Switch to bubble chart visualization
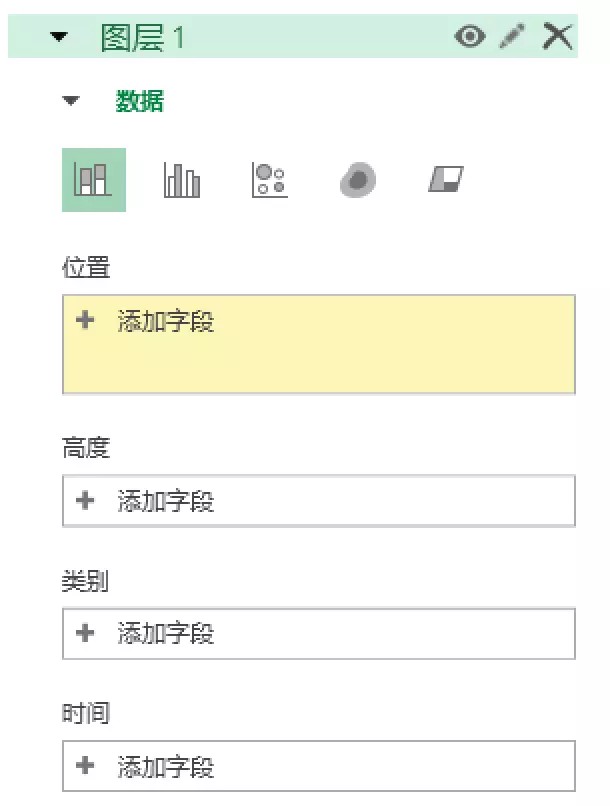 [x=270, y=180]
